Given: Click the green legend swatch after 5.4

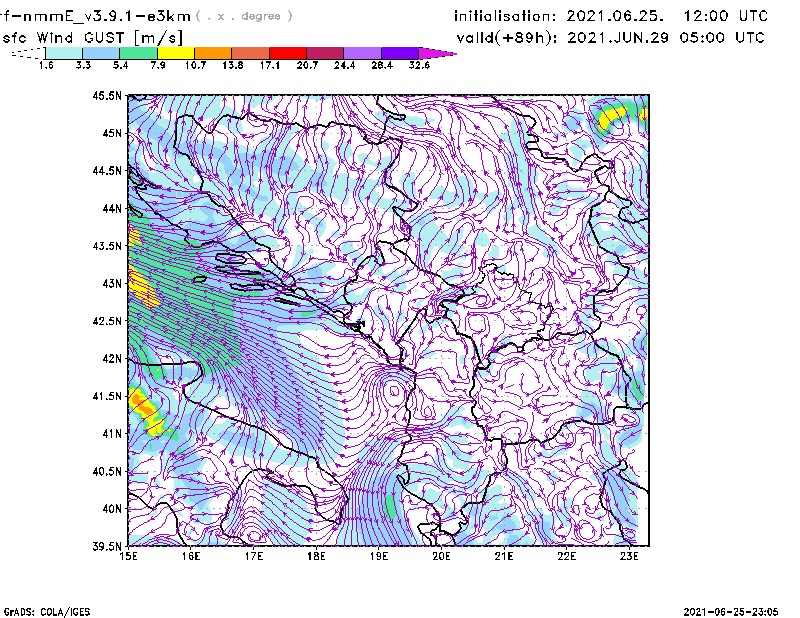Looking at the screenshot, I should (x=138, y=52).
